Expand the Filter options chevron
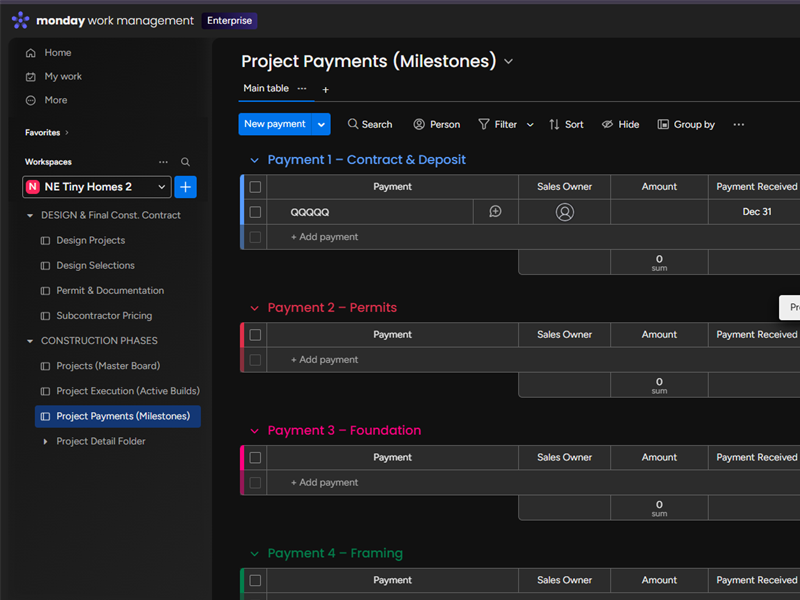 pos(530,125)
